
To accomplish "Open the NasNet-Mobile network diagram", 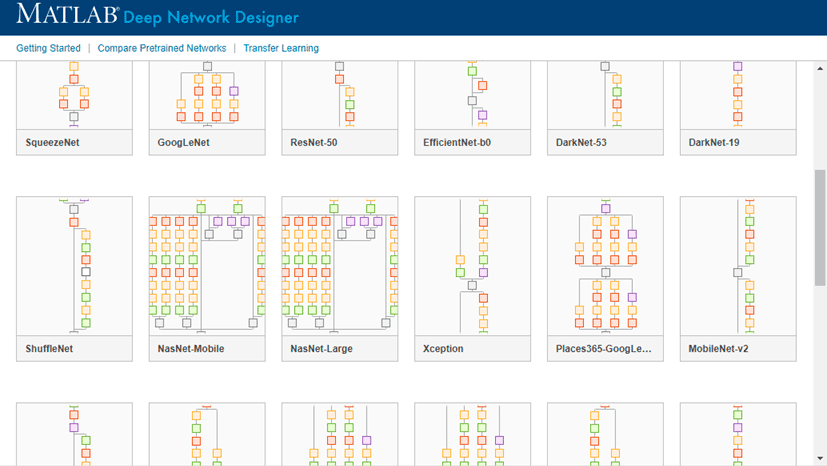I will 207,265.
